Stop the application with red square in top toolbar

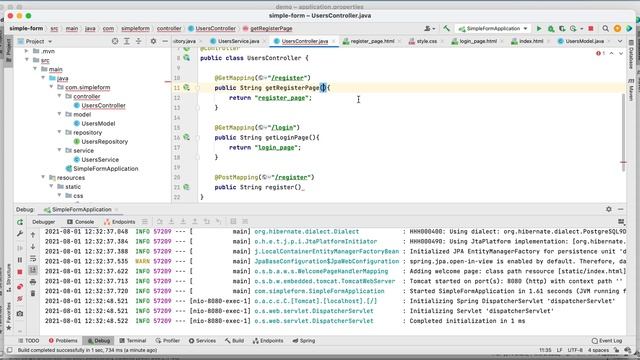click(x=591, y=29)
